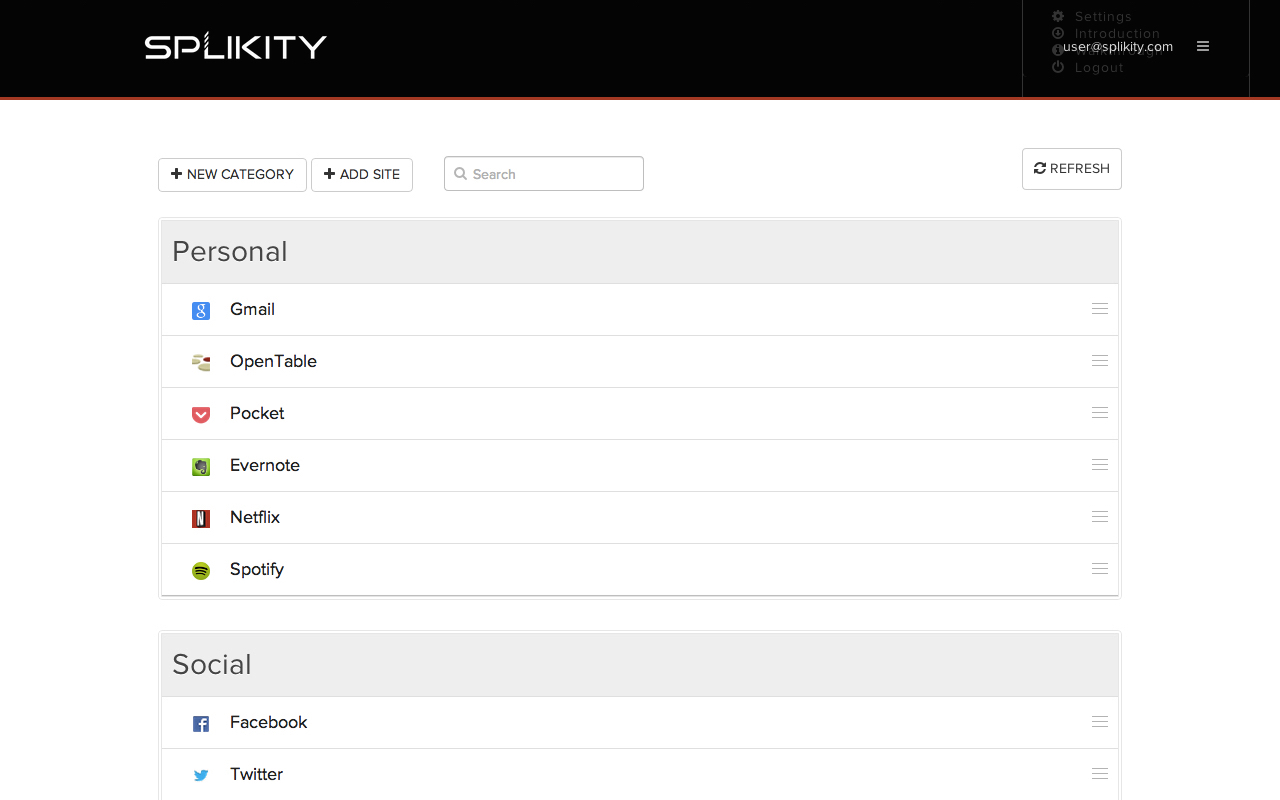
Task: Open the hamburger menu beside the email
Action: point(1203,46)
